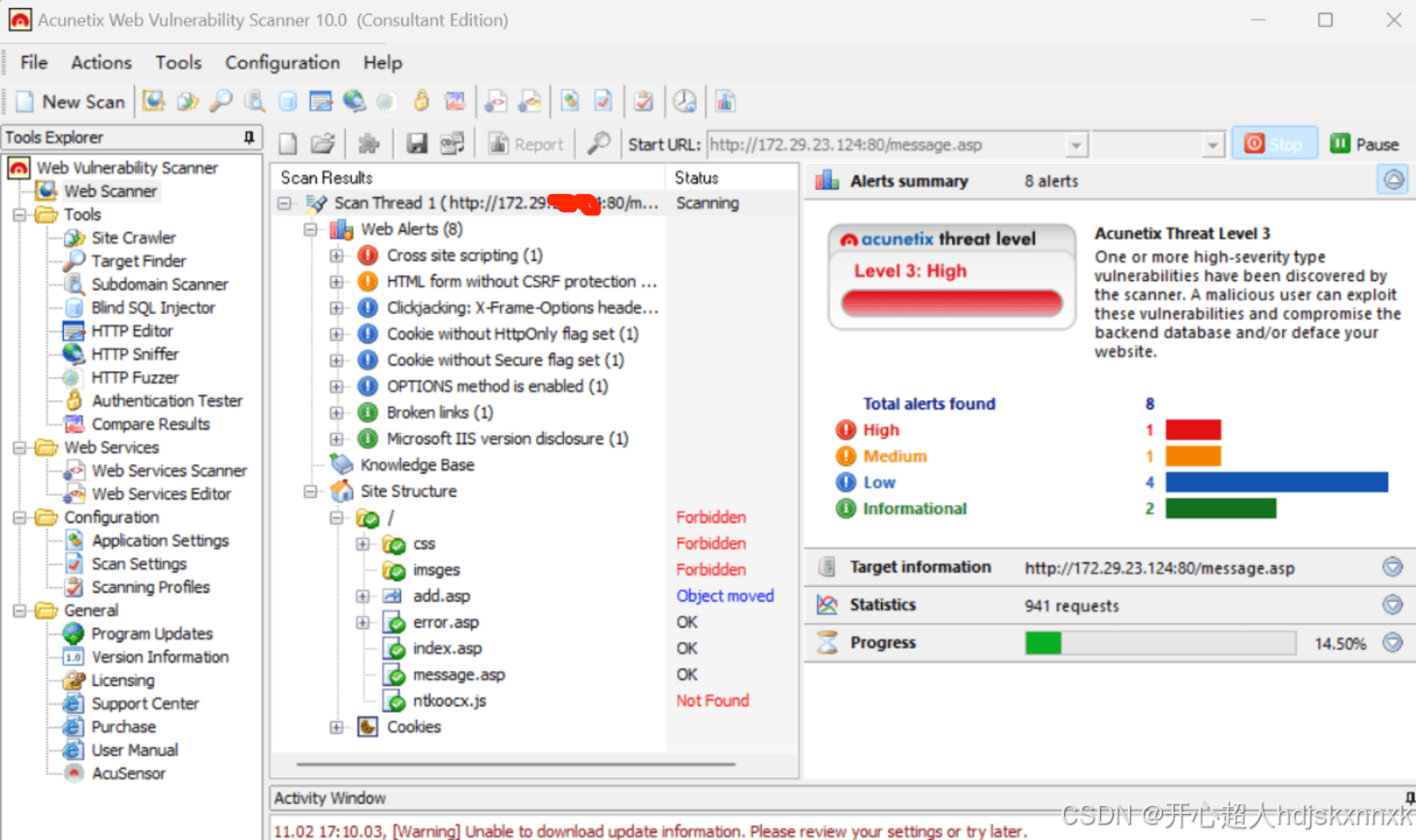1416x840 pixels.
Task: Open Scanning Profiles clipboard toolbar icon
Action: [x=644, y=101]
